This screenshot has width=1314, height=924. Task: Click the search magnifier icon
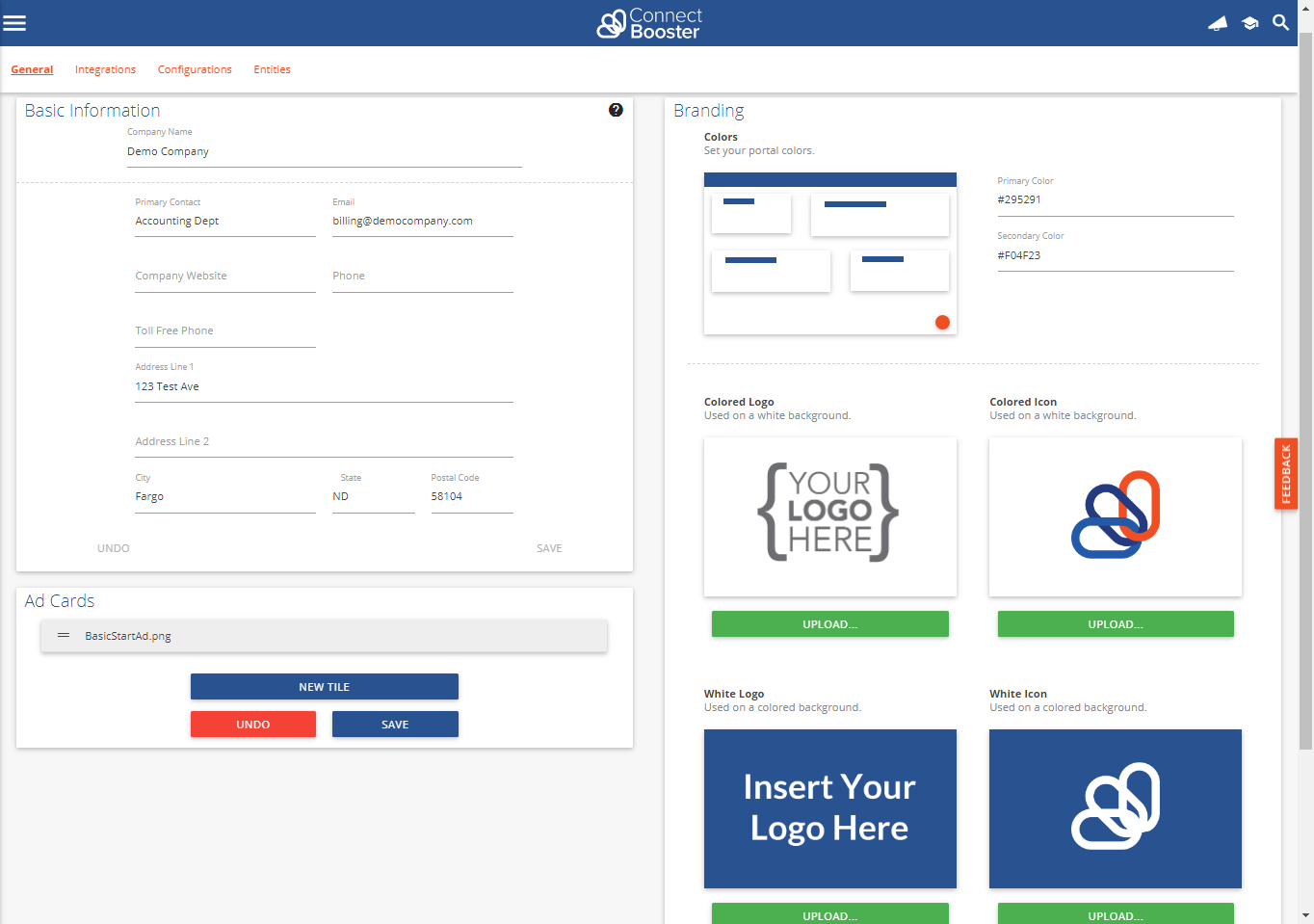(1280, 22)
